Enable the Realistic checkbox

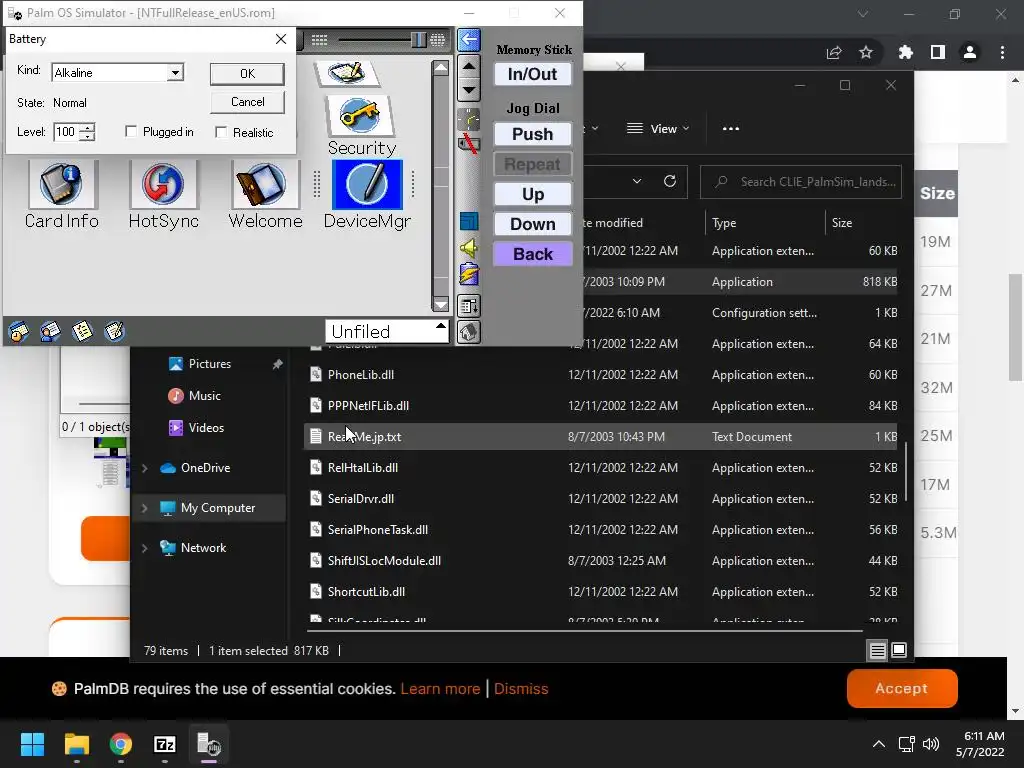221,132
